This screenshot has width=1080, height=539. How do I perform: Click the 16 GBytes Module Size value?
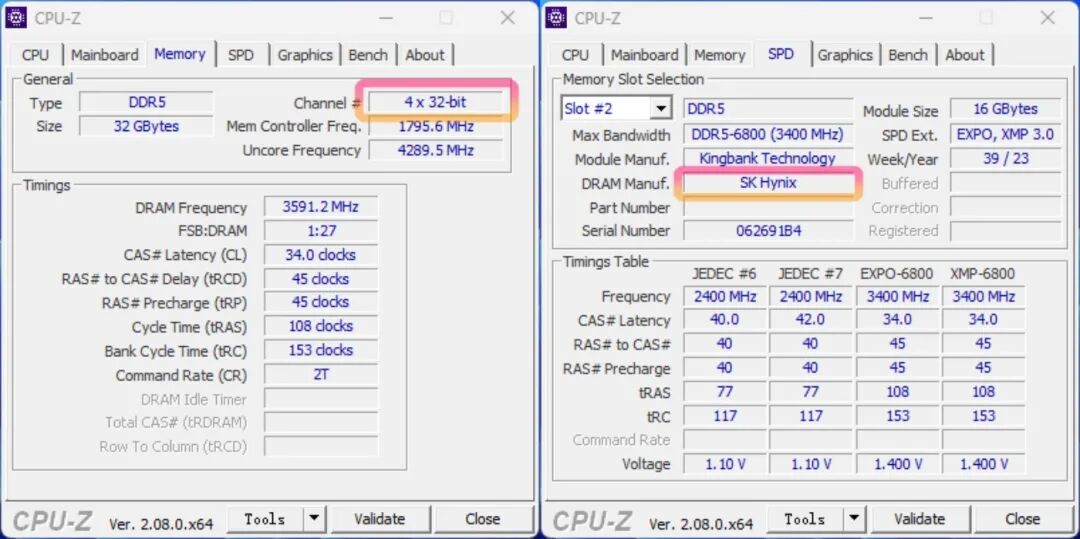point(1006,109)
